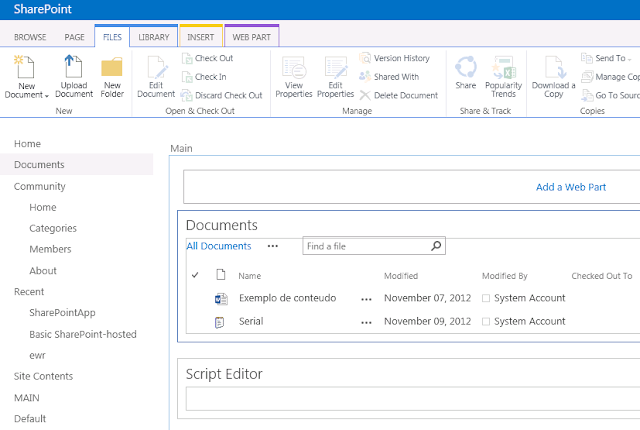The height and width of the screenshot is (430, 640).
Task: Click the New Folder icon
Action: coord(112,68)
